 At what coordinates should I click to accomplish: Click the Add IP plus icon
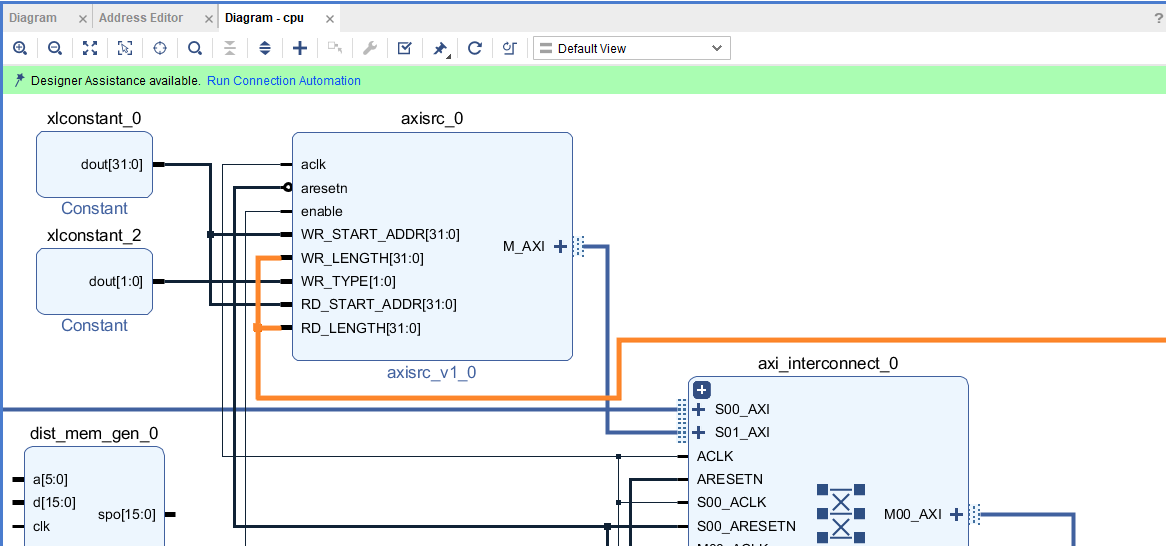click(x=300, y=48)
